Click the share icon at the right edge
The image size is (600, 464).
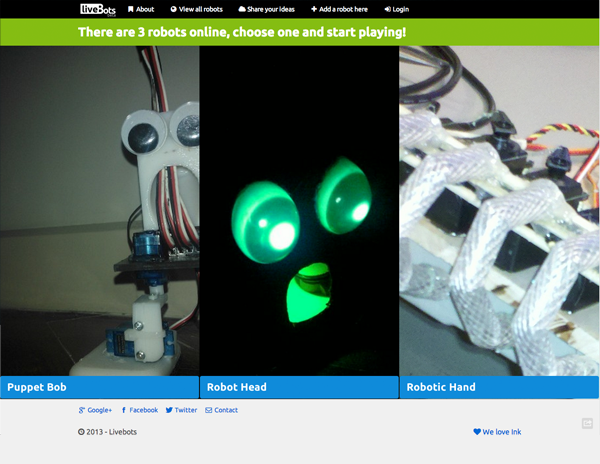point(587,423)
